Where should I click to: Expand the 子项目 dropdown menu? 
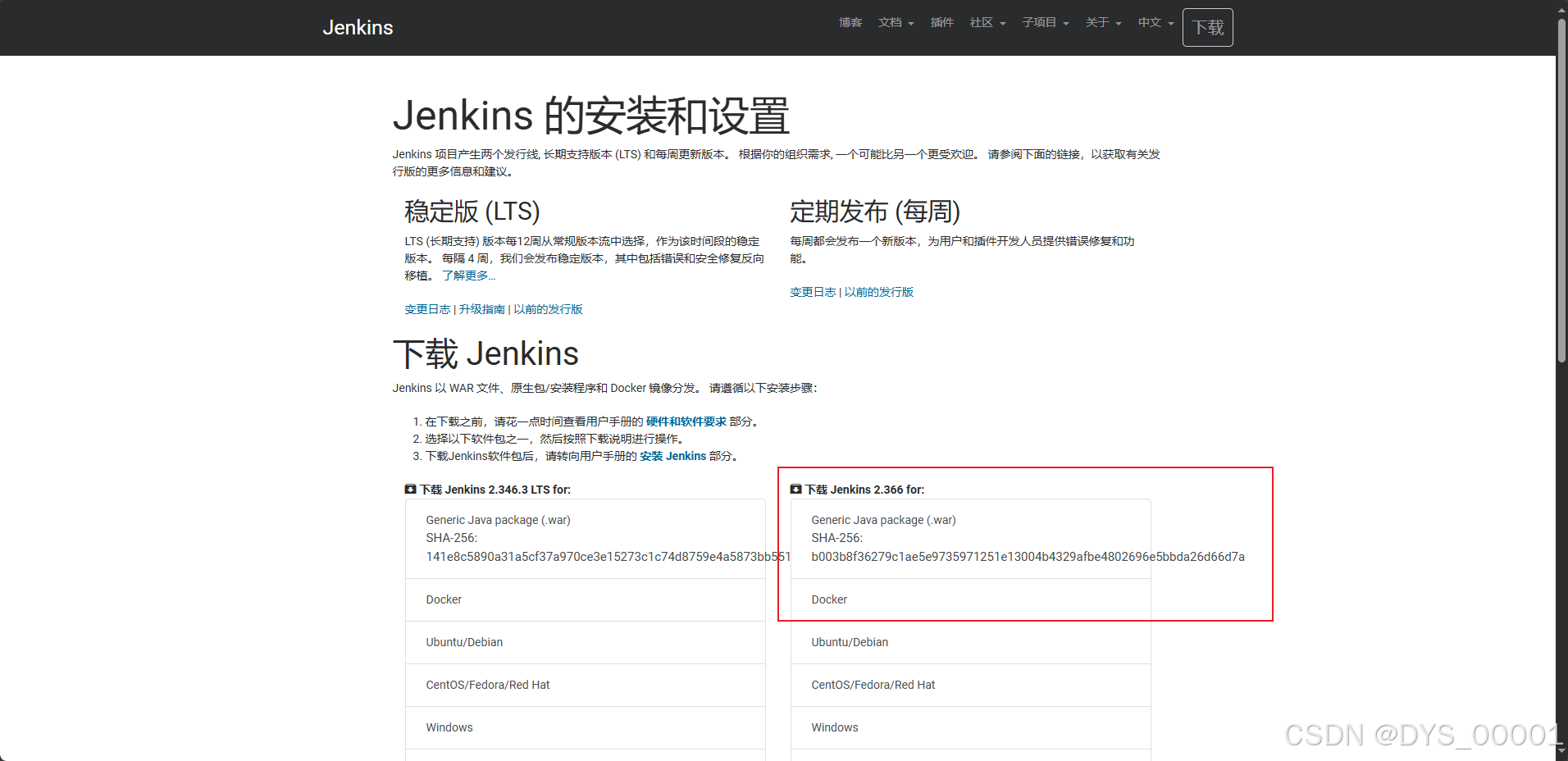1046,22
